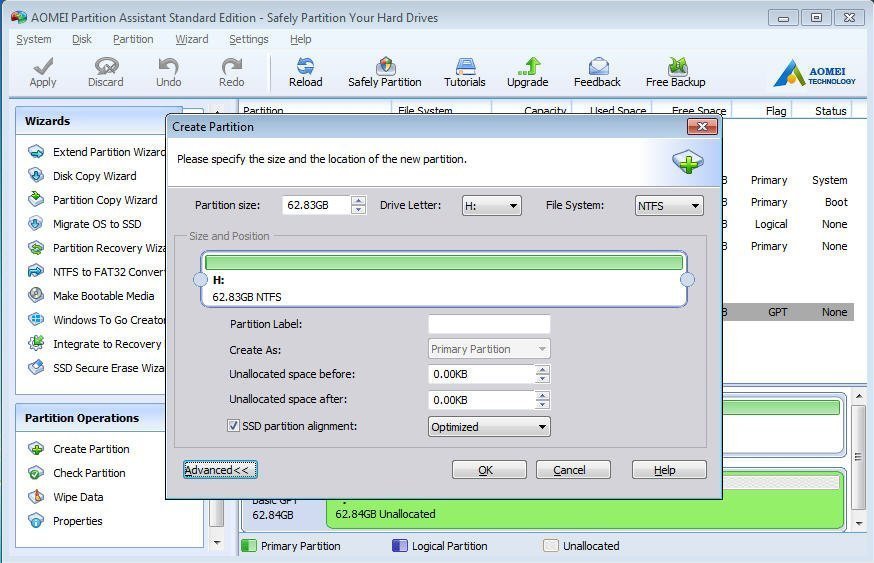Adjust Unallocated space before spinner
The height and width of the screenshot is (563, 874).
(x=542, y=374)
